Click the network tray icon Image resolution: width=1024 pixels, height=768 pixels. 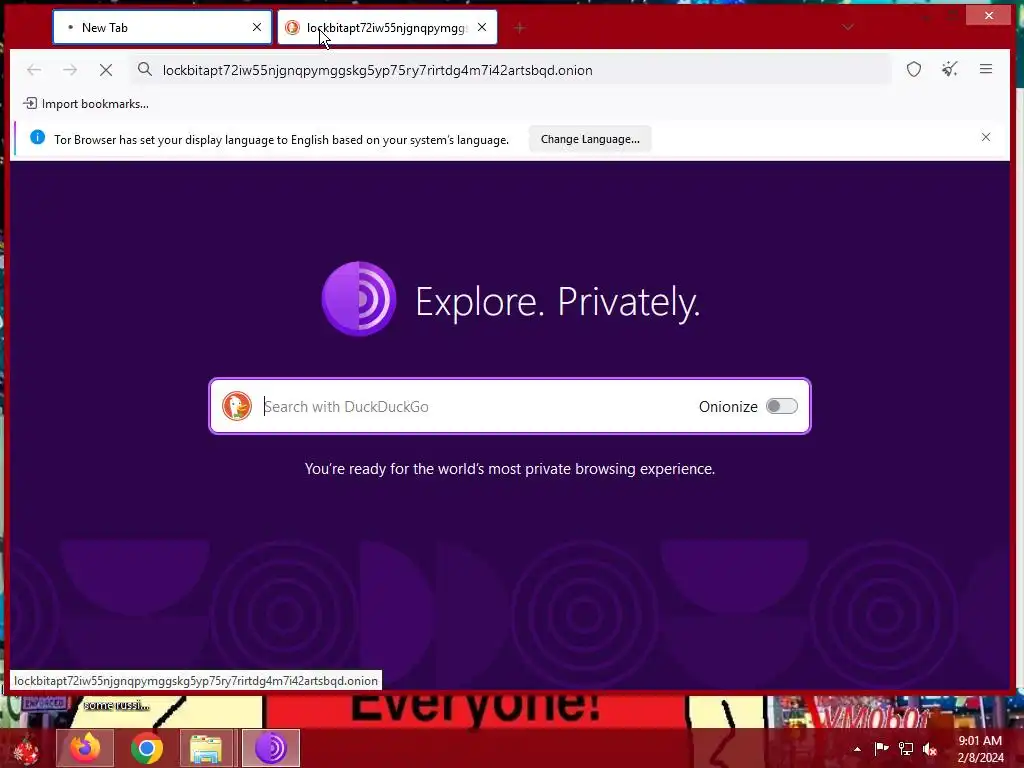906,748
